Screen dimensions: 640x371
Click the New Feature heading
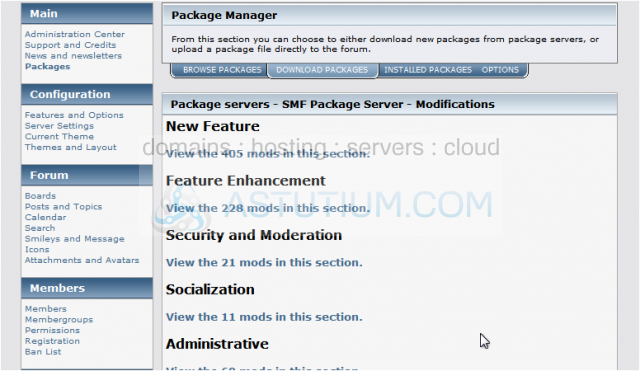tap(213, 126)
